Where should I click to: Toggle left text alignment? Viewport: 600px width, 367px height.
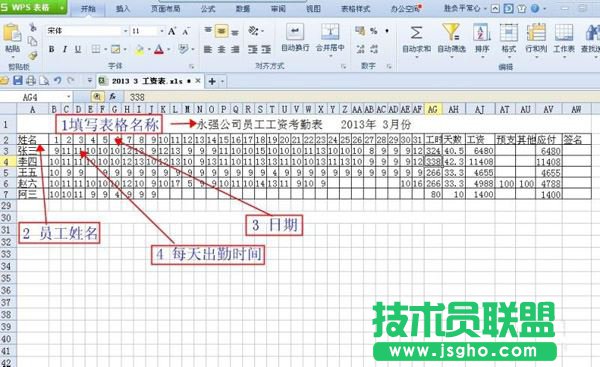click(208, 49)
